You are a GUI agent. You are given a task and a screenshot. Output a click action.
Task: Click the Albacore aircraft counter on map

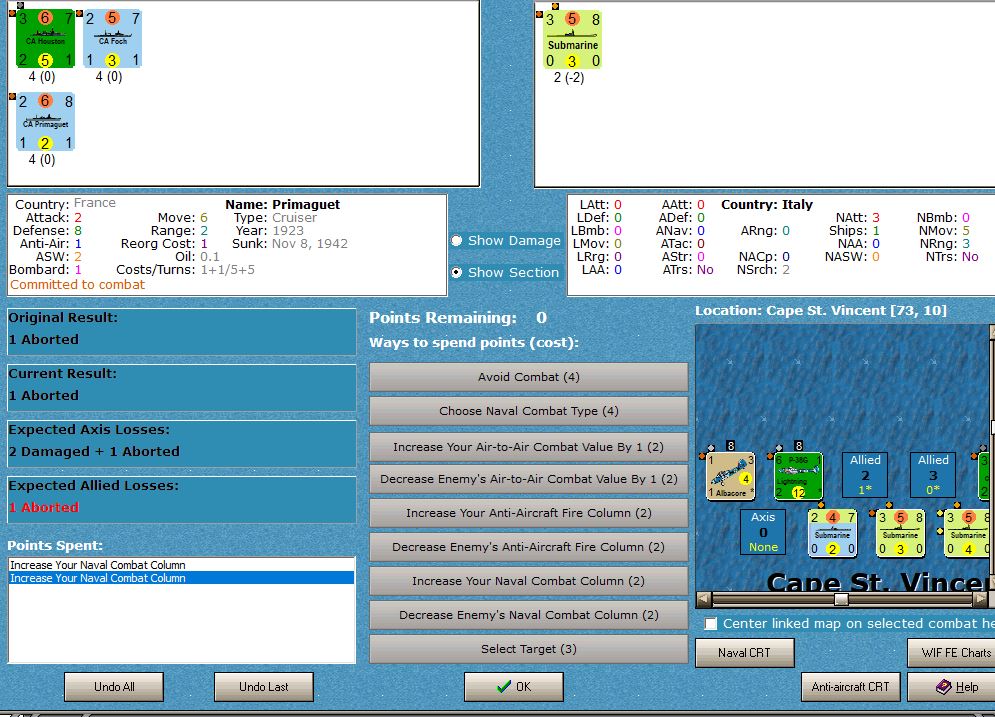point(730,475)
